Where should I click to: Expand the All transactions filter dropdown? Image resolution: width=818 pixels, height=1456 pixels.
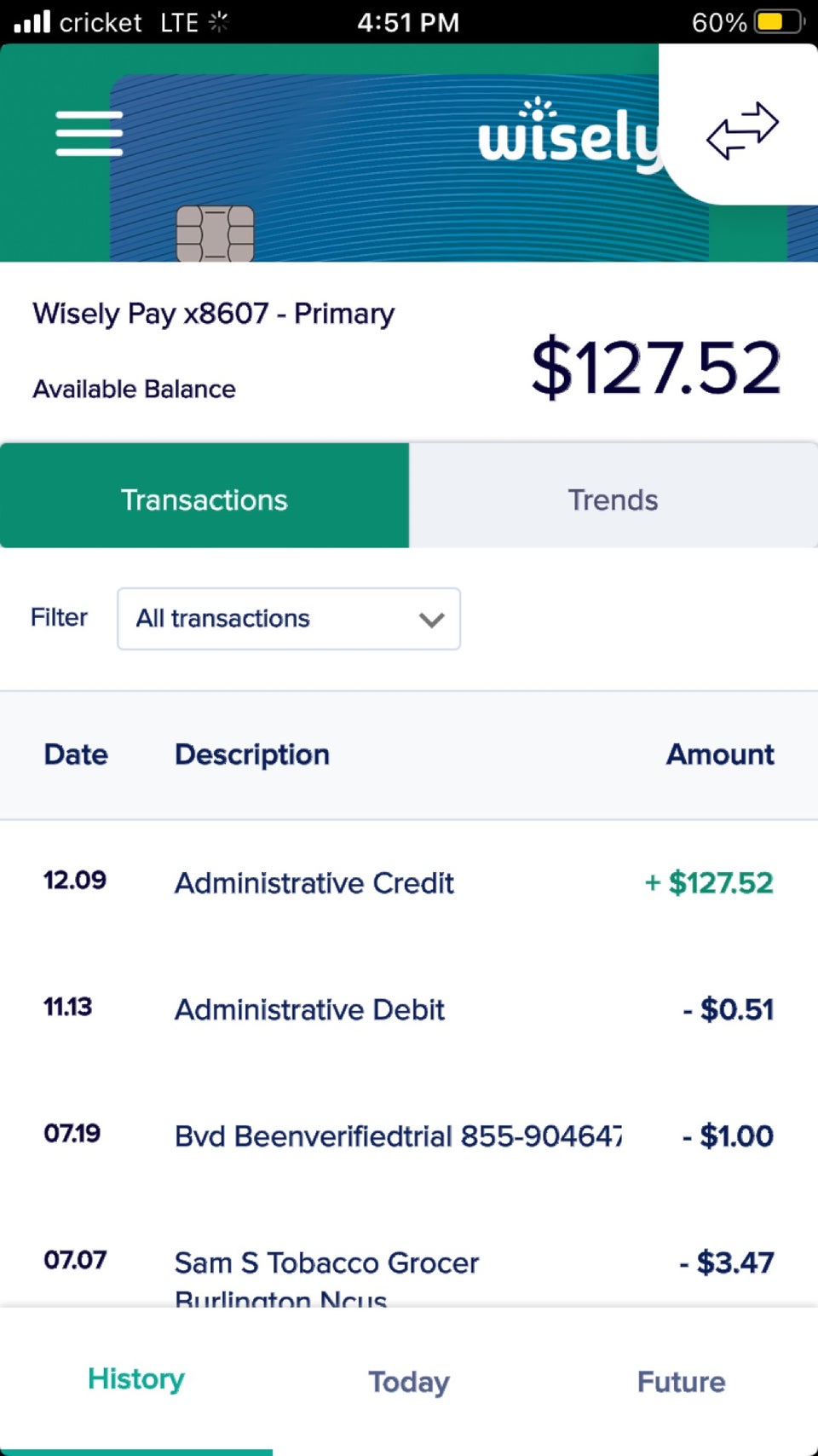point(288,619)
